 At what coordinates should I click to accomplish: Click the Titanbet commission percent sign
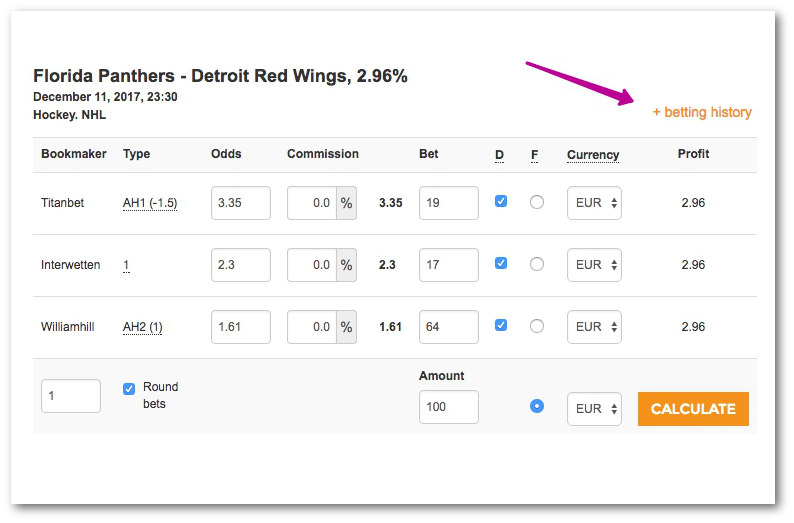click(x=346, y=203)
